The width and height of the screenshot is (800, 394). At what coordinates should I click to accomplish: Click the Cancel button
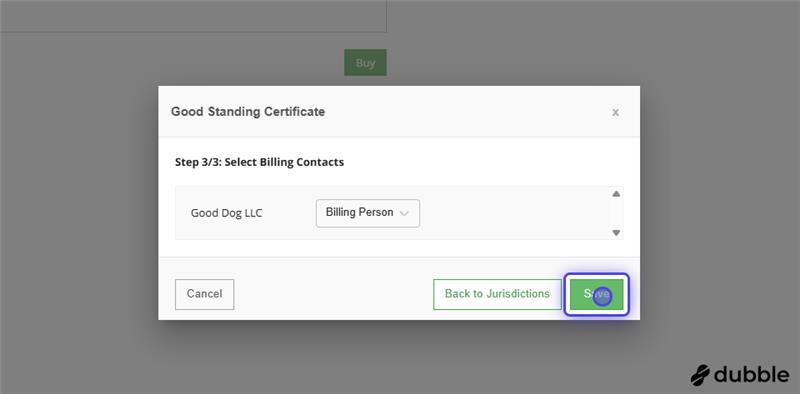(204, 294)
